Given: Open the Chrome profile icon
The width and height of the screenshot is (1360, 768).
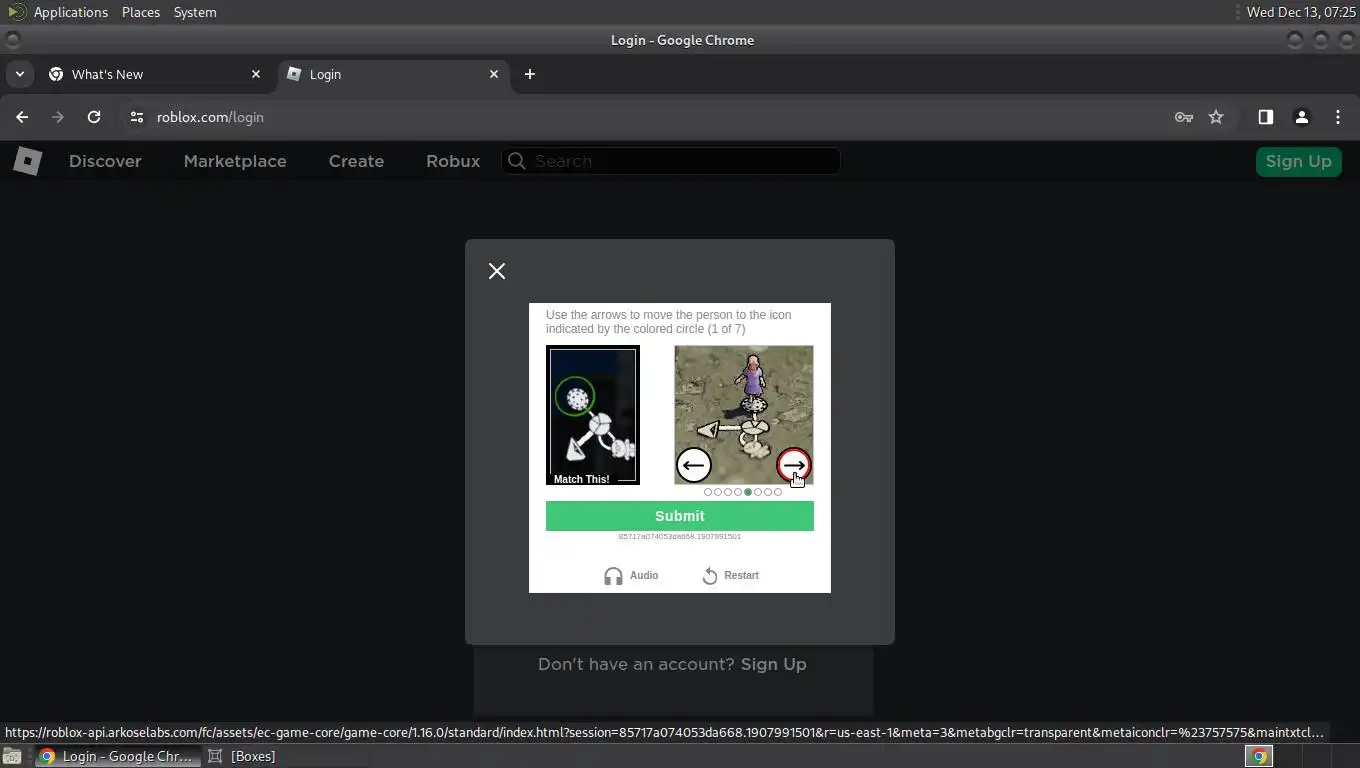Looking at the screenshot, I should tap(1302, 117).
